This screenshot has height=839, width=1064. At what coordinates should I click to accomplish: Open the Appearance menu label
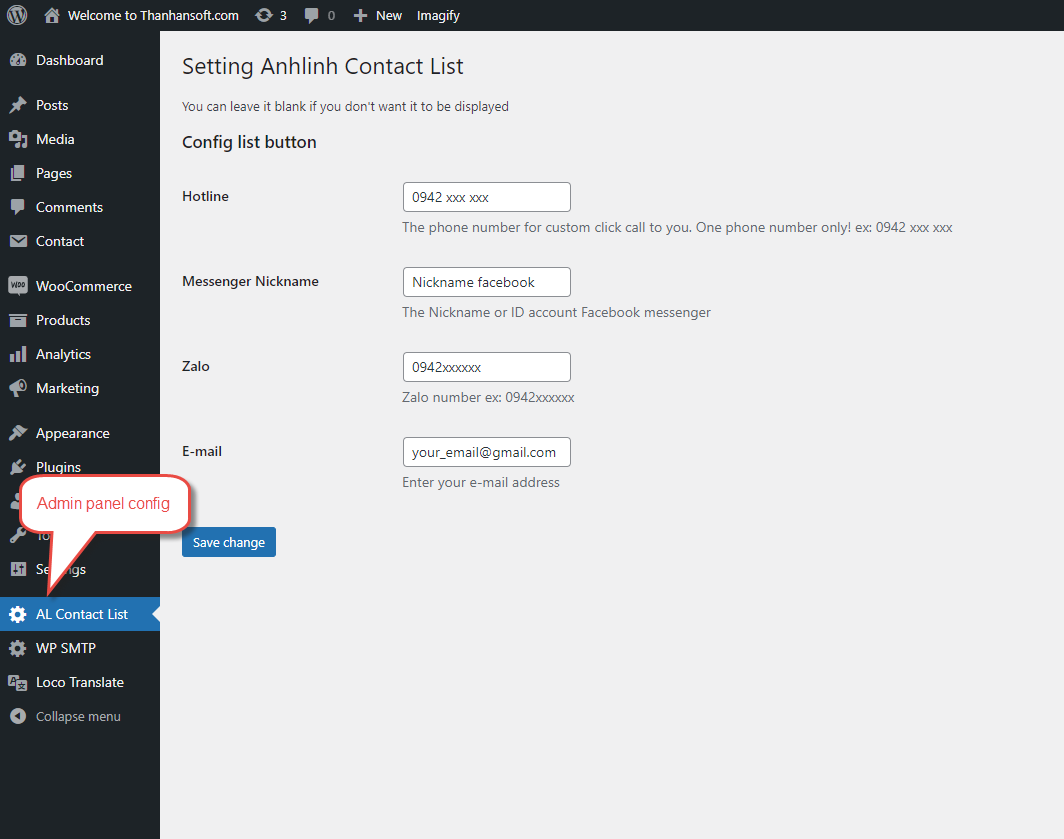(x=73, y=434)
